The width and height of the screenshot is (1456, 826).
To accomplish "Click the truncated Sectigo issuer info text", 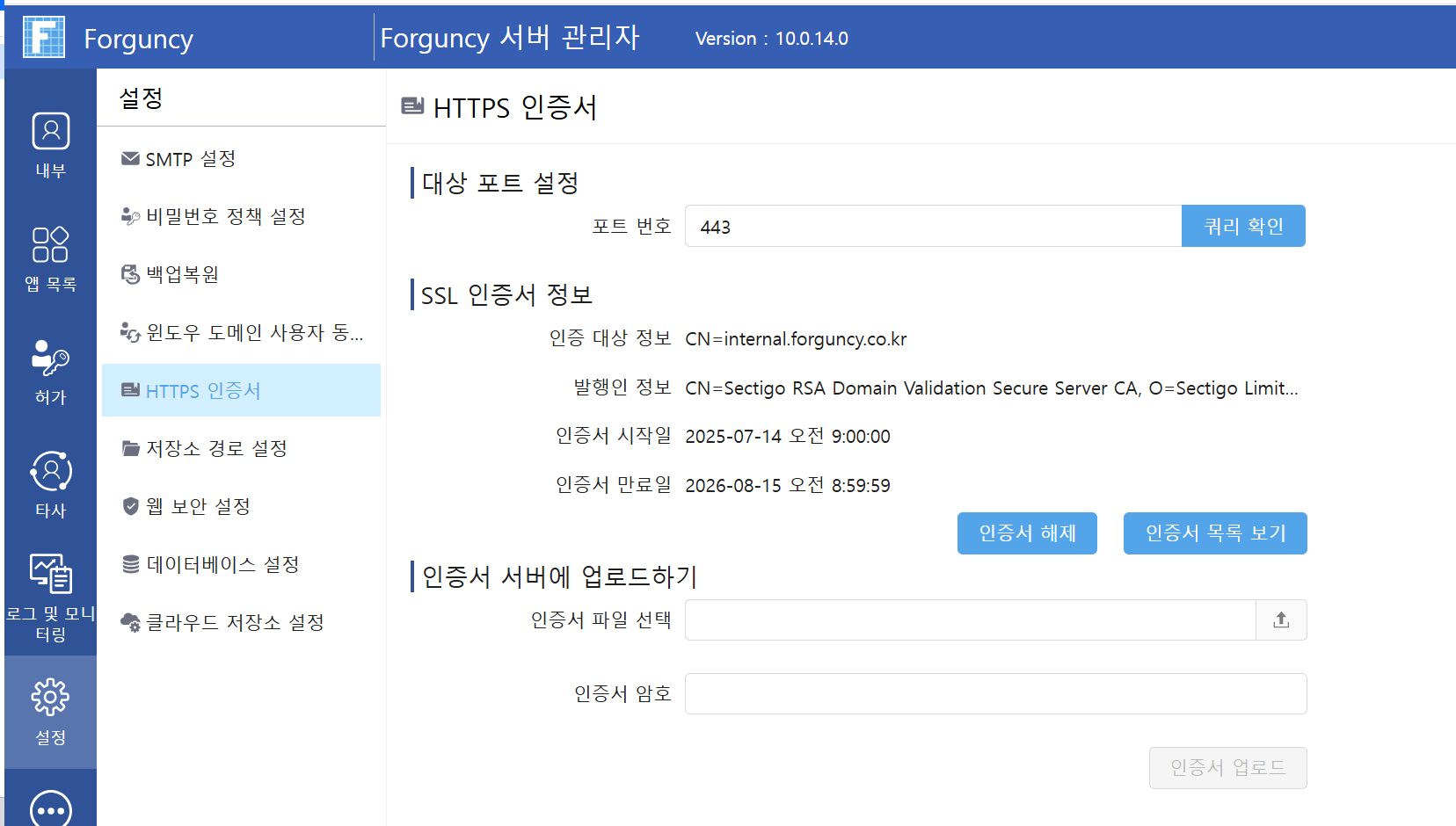I will tap(992, 388).
